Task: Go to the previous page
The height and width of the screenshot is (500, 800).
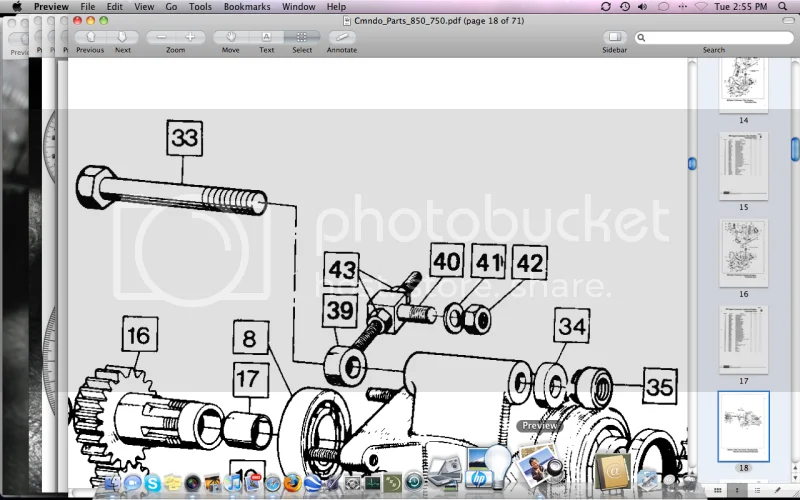Action: (90, 37)
